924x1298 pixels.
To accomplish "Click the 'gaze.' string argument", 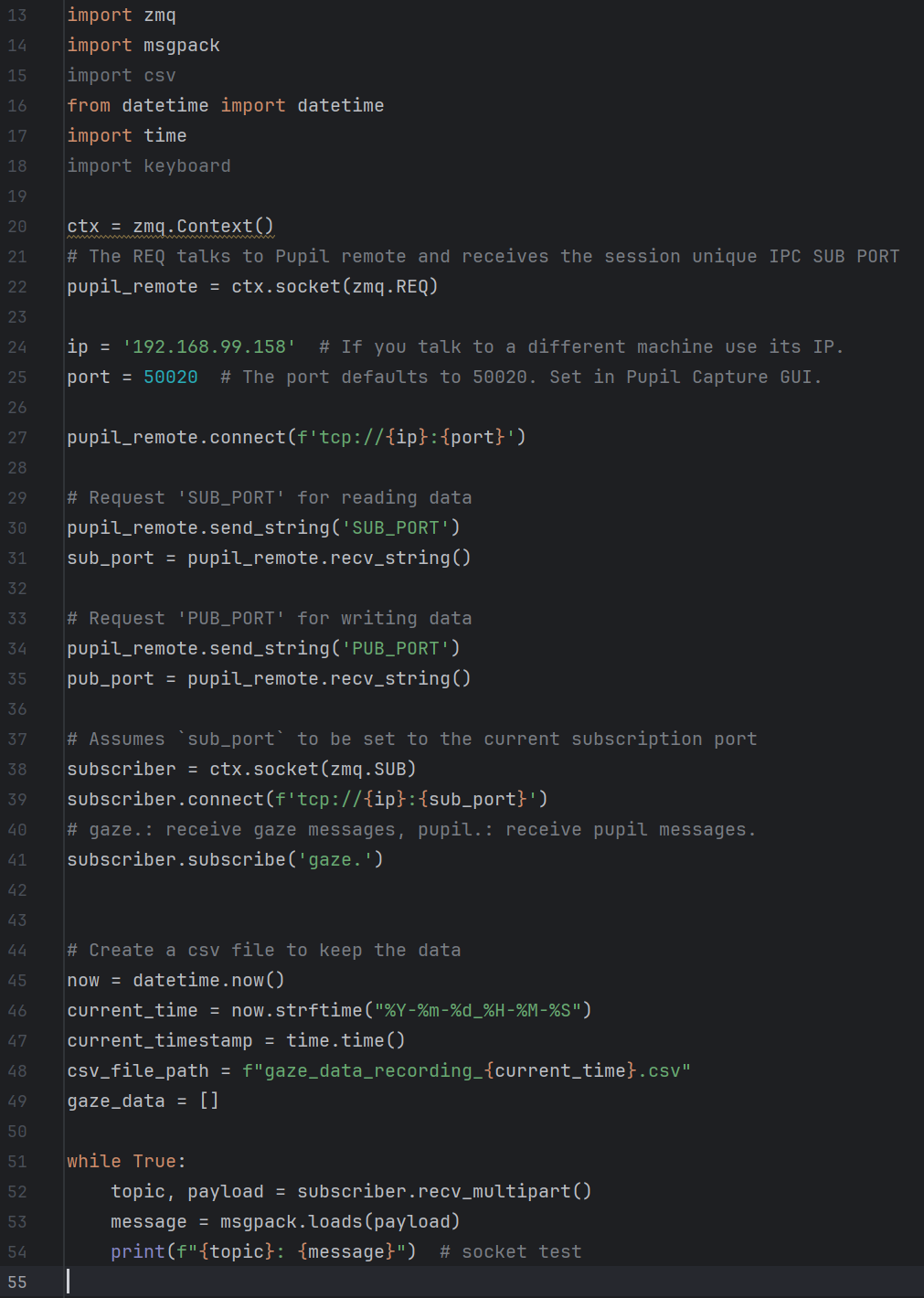I will click(330, 860).
